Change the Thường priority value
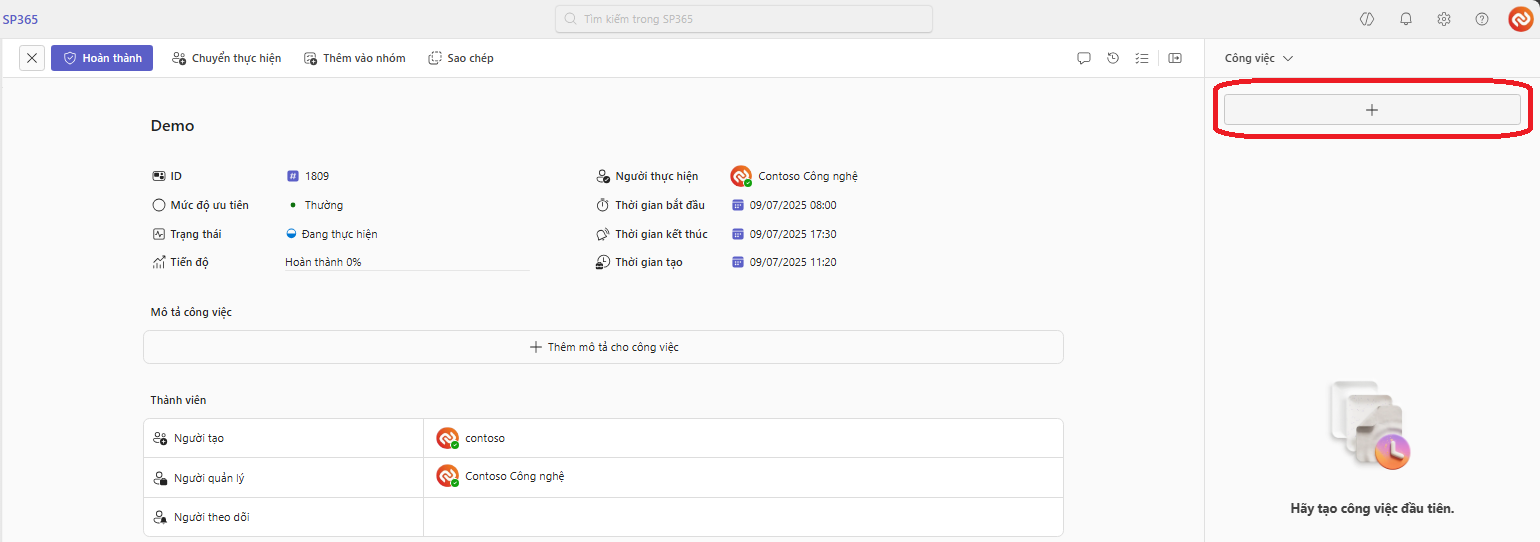Screen dimensions: 1540x542 [x=323, y=205]
